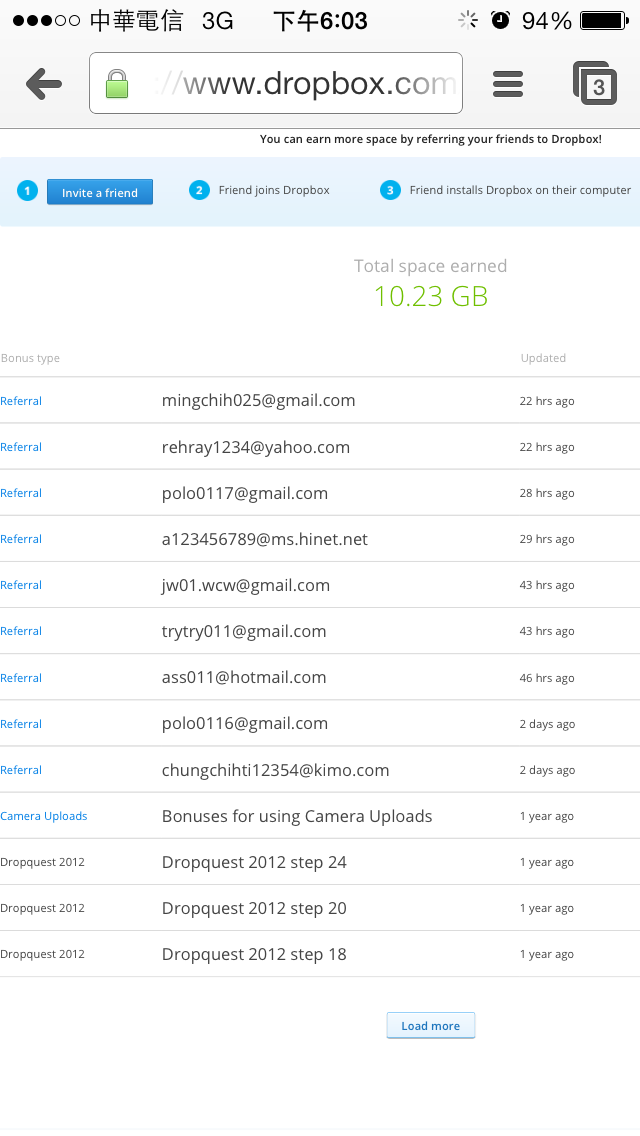Click the earn more space referral message
This screenshot has width=640, height=1136.
click(431, 139)
